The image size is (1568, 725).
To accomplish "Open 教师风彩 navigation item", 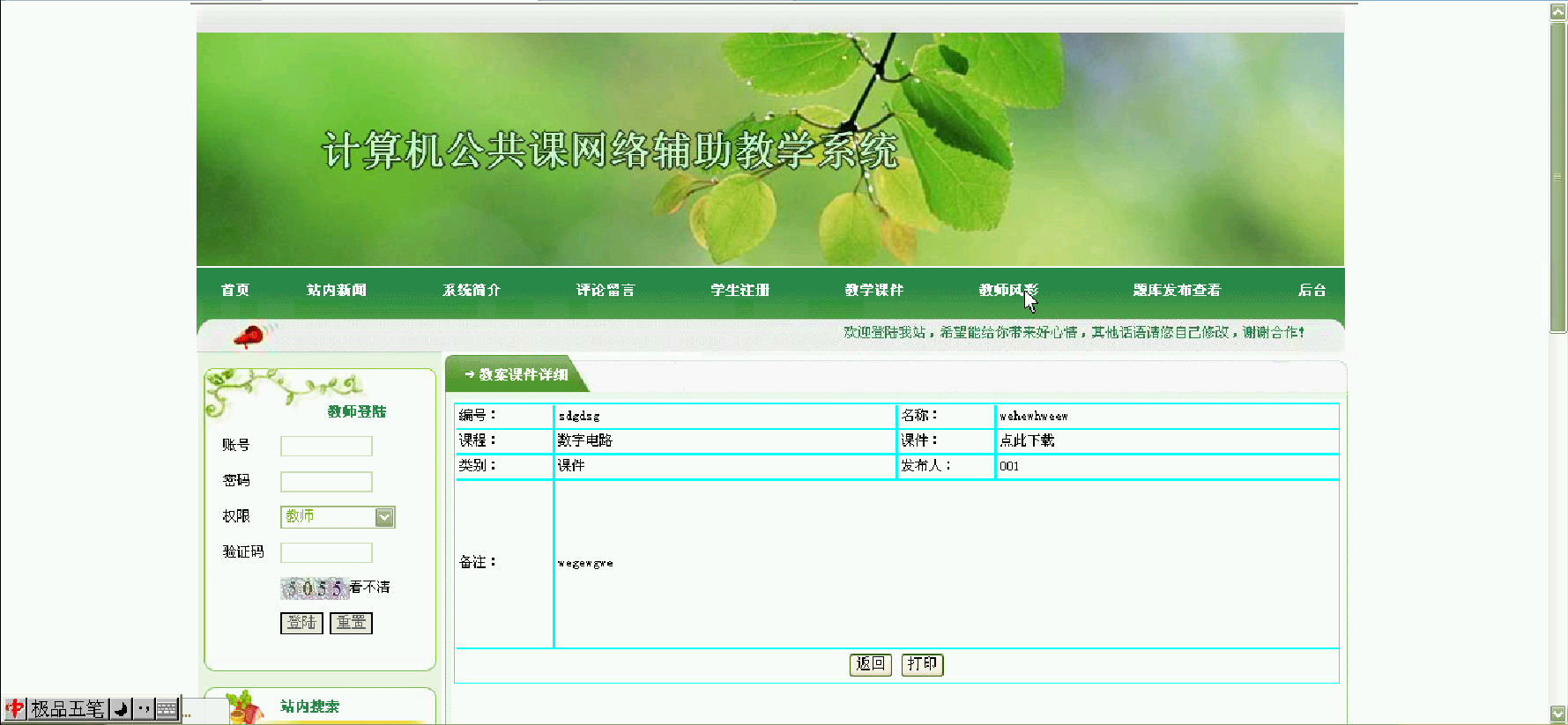I will tap(1008, 290).
